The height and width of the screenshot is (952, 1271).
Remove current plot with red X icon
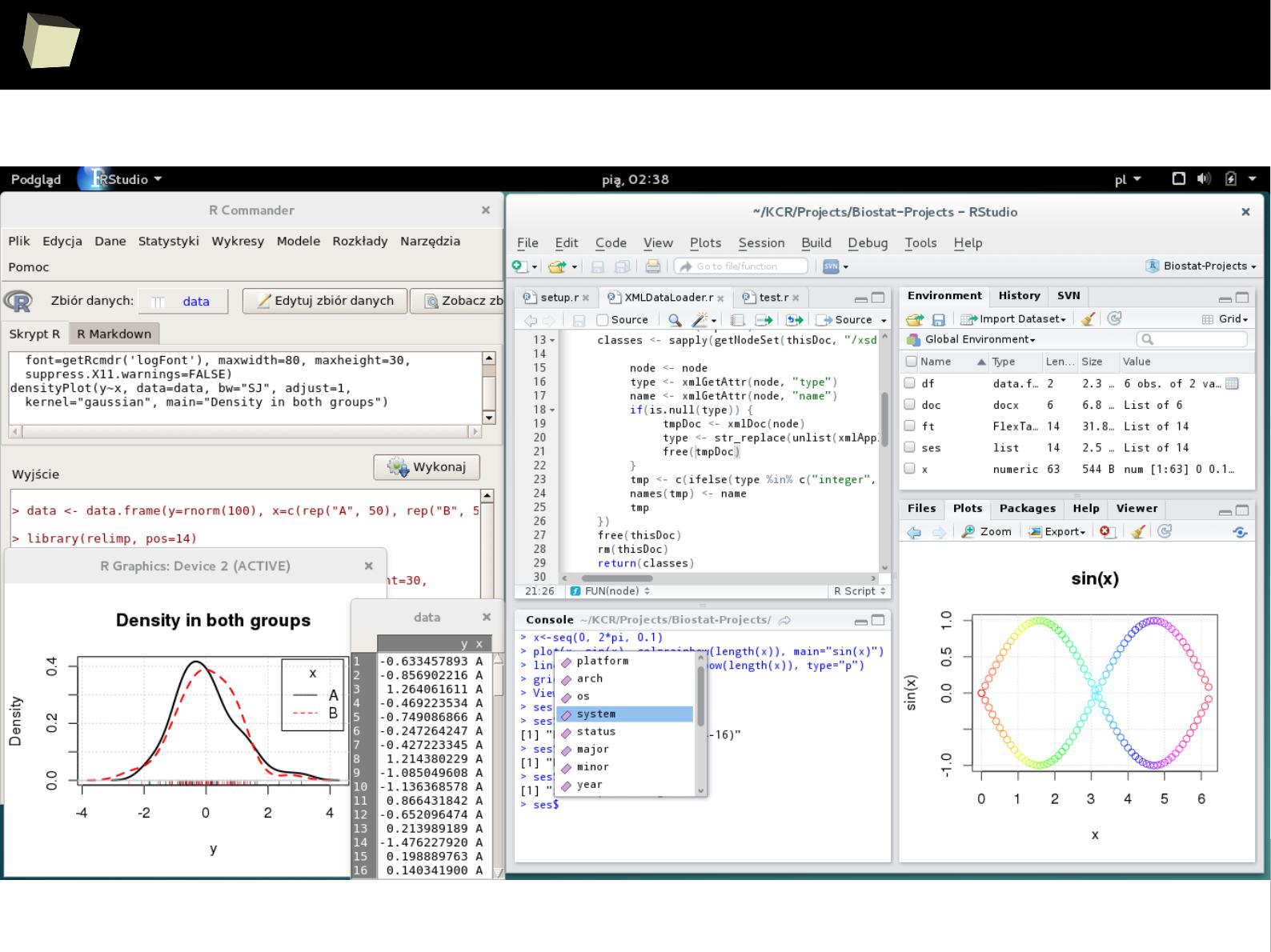1107,531
